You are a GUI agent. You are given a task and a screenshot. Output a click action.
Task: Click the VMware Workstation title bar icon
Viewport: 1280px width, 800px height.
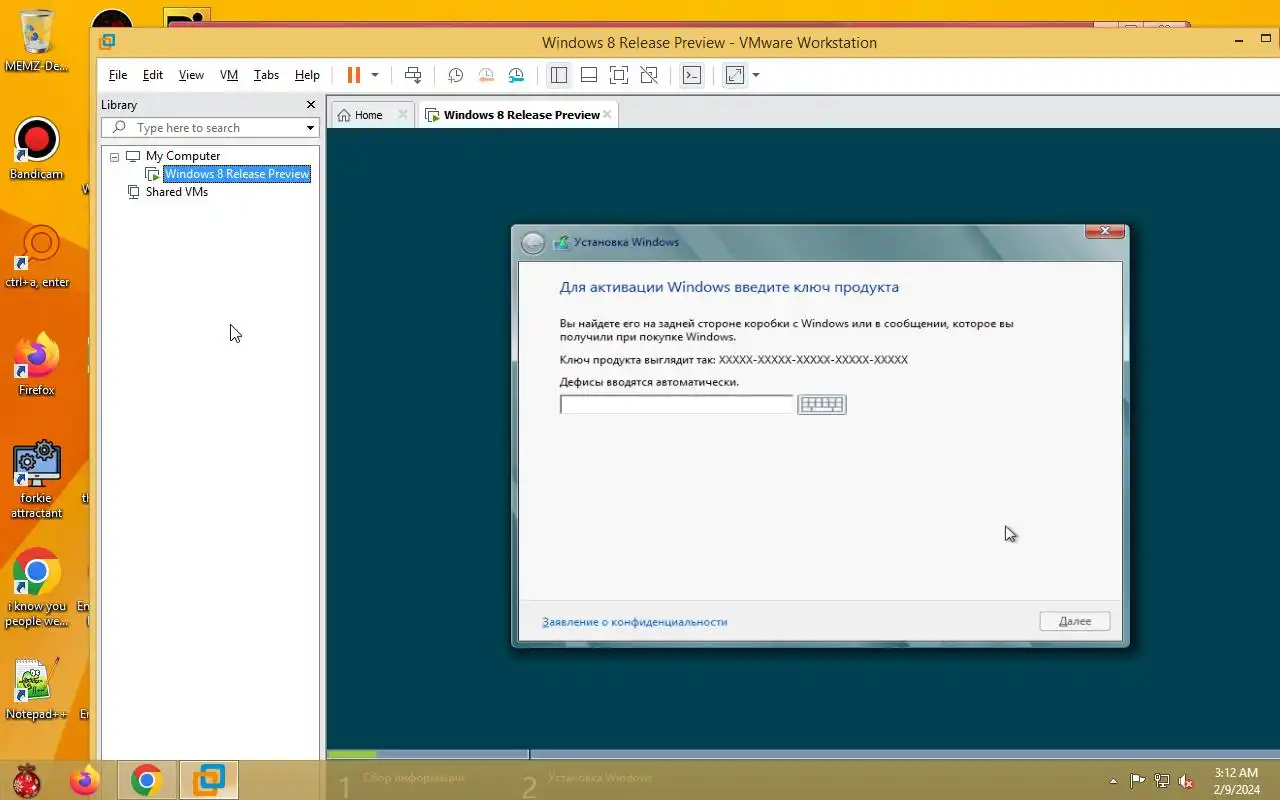[x=107, y=42]
